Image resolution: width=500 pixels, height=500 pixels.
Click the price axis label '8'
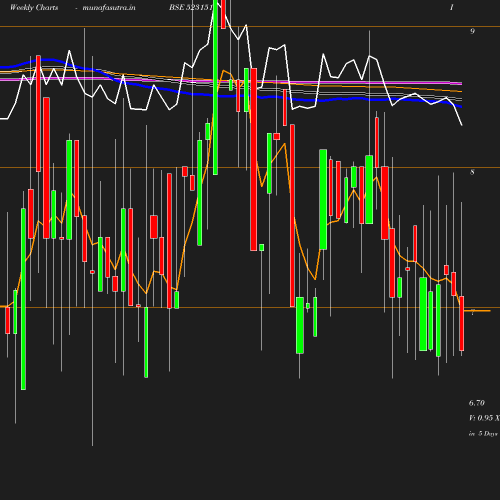click(472, 172)
